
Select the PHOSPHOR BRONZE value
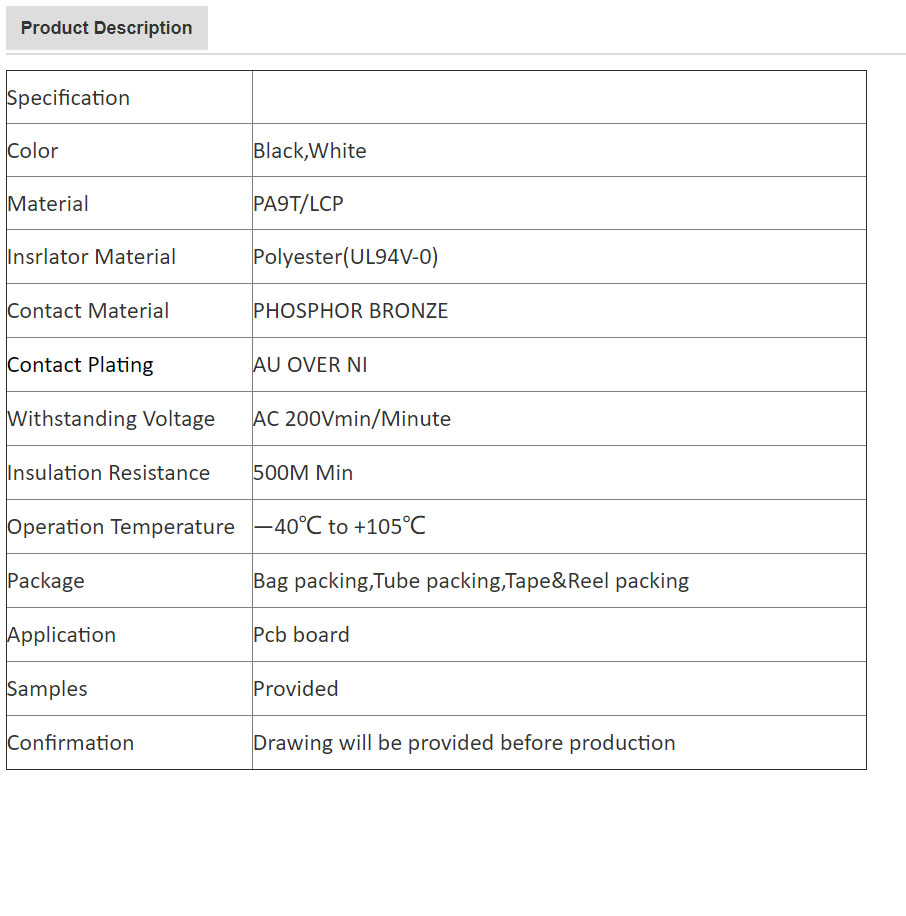(351, 311)
